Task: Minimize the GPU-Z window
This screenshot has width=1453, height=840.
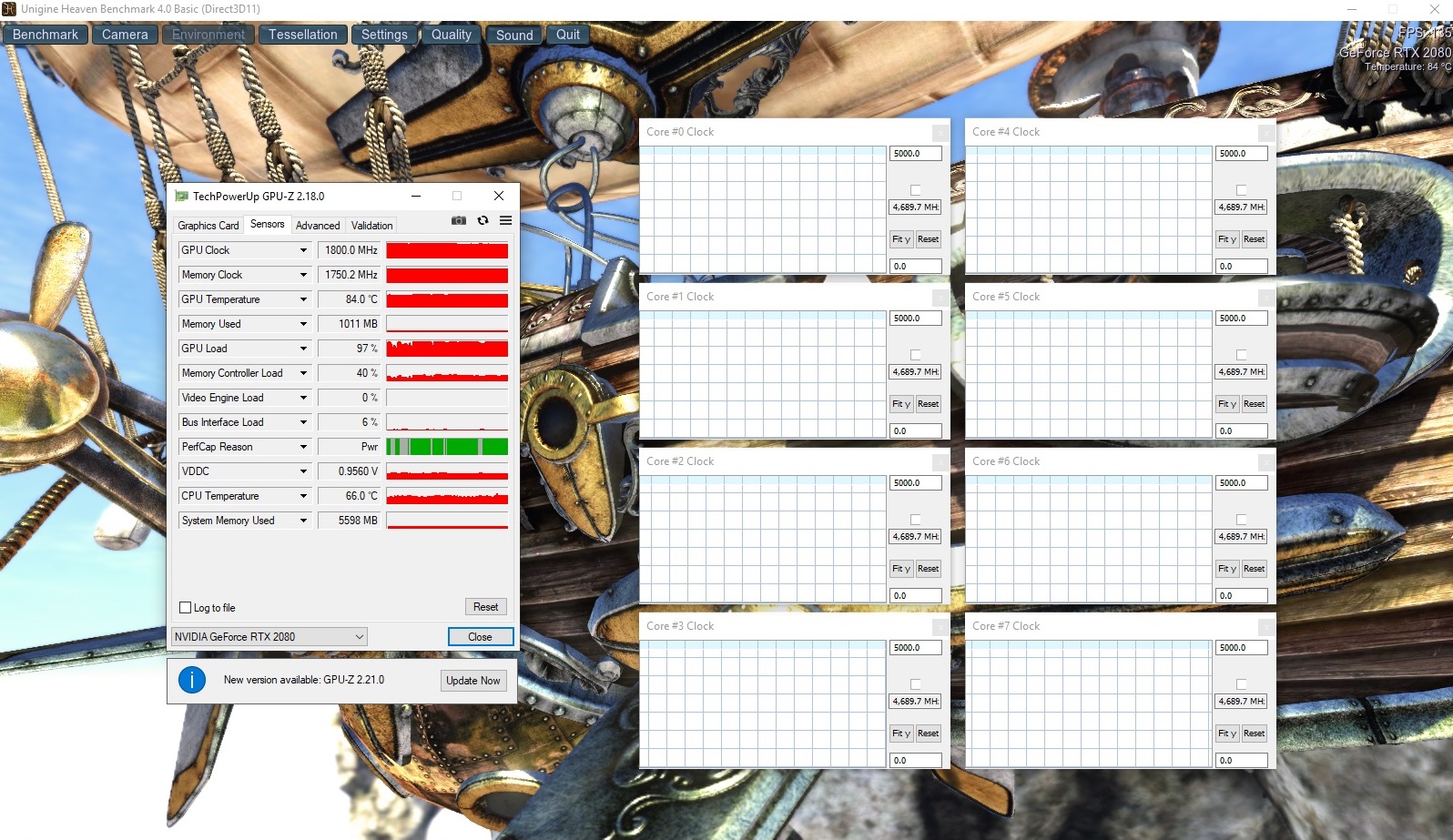Action: point(416,196)
